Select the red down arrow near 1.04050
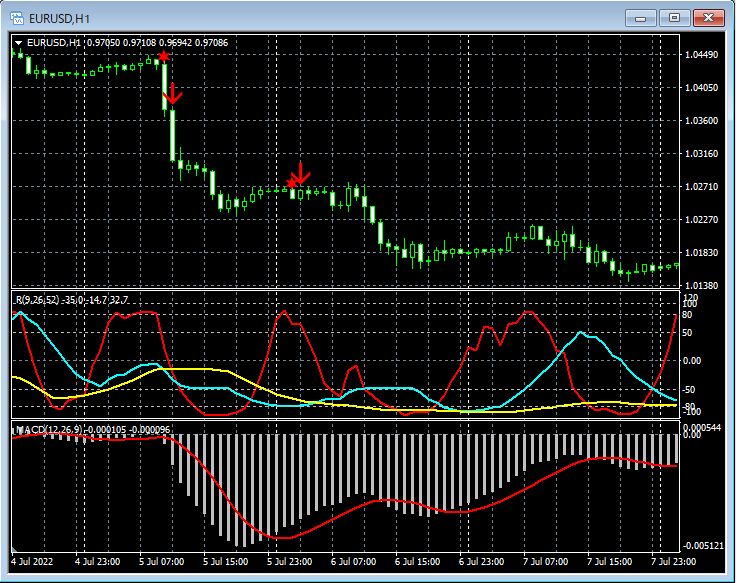737x583 pixels. [x=172, y=94]
